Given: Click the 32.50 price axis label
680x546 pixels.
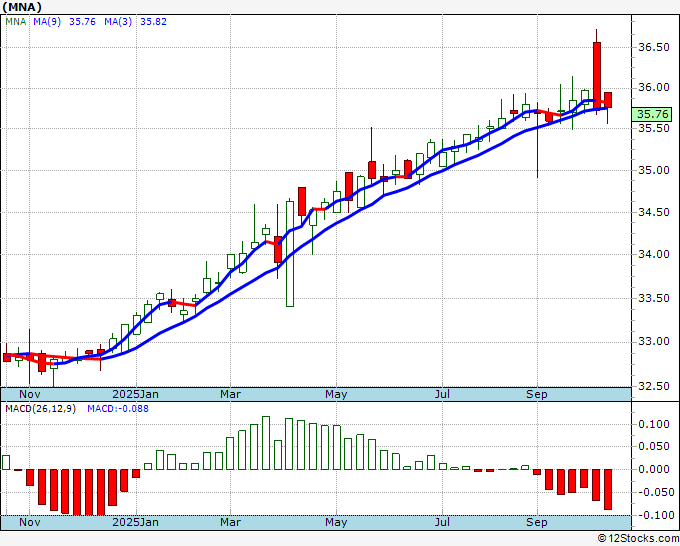Looking at the screenshot, I should (x=654, y=386).
